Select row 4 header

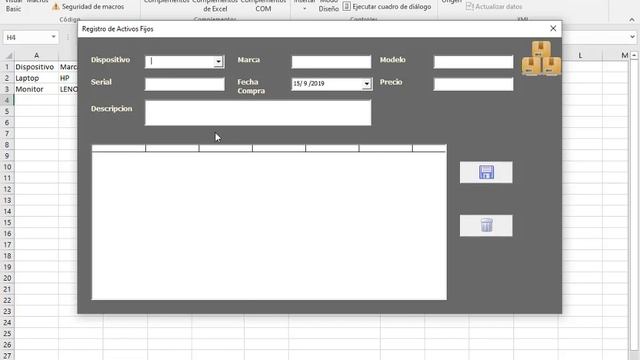pos(7,100)
